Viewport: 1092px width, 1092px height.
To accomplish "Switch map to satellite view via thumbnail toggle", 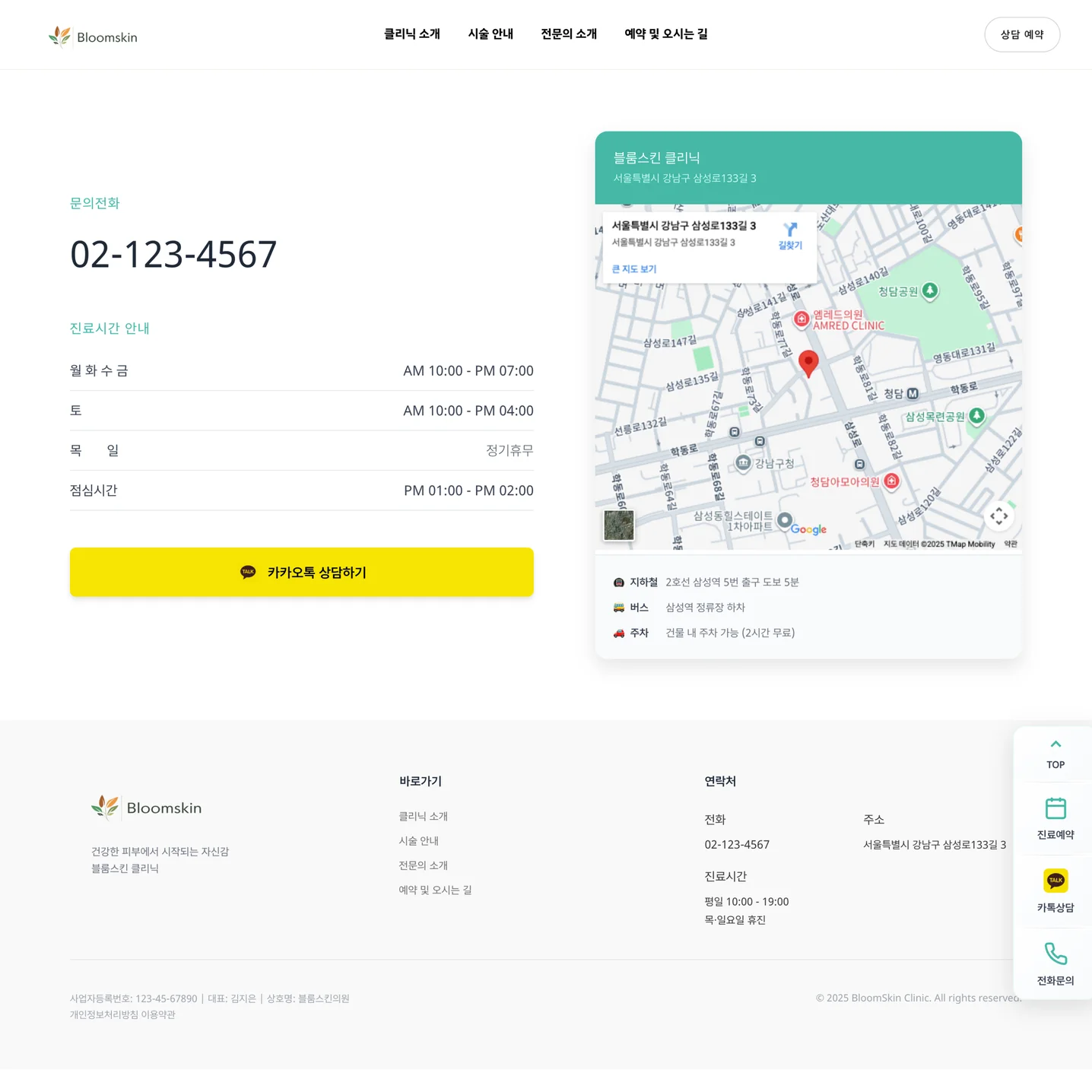I will (618, 525).
